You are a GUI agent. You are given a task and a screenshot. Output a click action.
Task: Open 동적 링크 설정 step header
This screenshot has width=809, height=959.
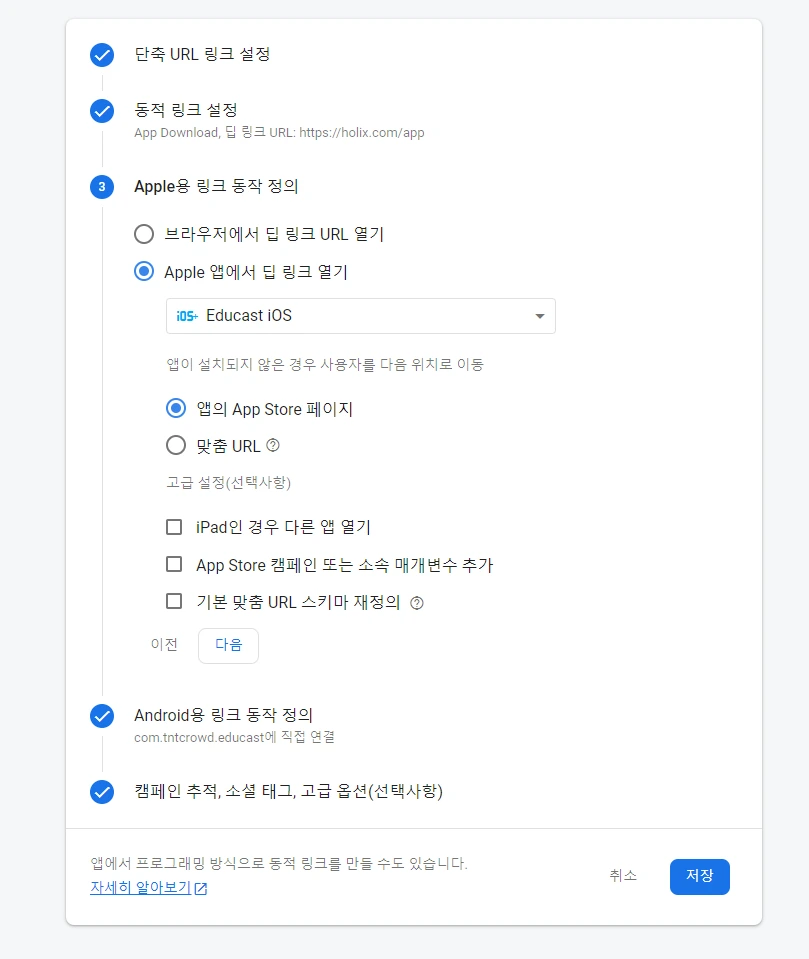tap(186, 110)
